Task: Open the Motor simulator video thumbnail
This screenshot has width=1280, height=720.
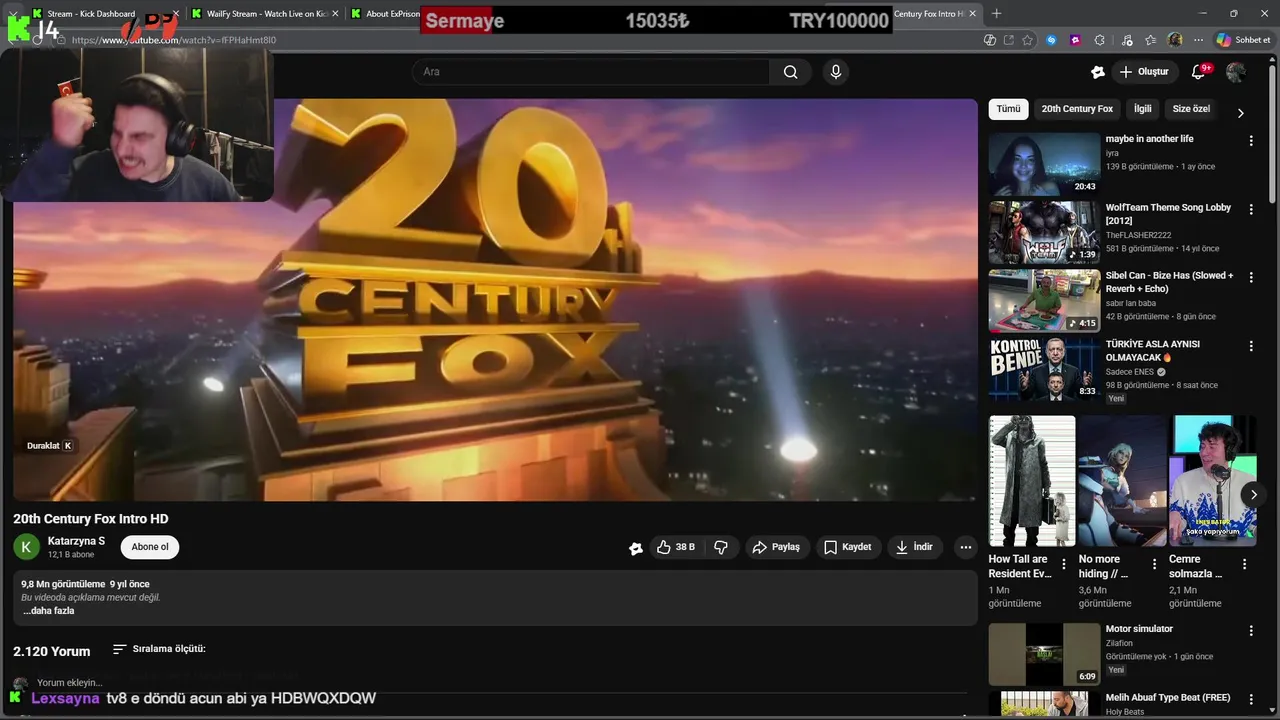Action: tap(1044, 654)
